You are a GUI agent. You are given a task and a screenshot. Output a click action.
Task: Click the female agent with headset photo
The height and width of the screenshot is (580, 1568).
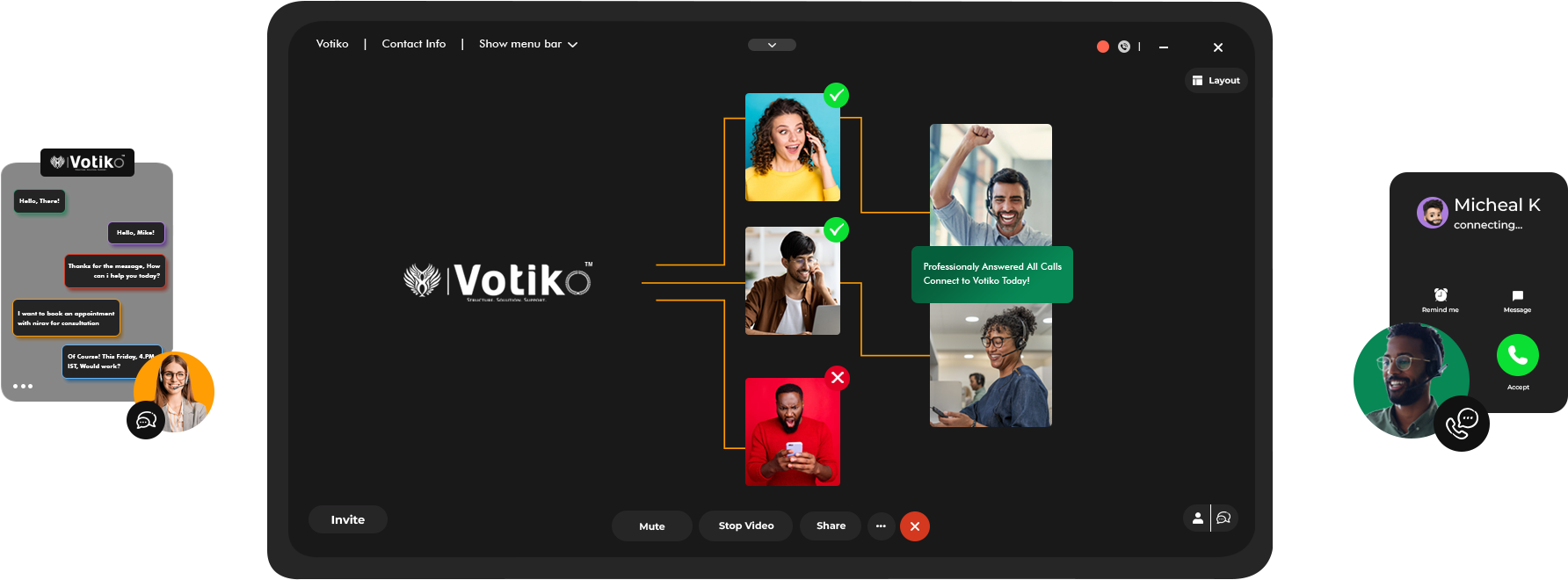click(x=991, y=366)
